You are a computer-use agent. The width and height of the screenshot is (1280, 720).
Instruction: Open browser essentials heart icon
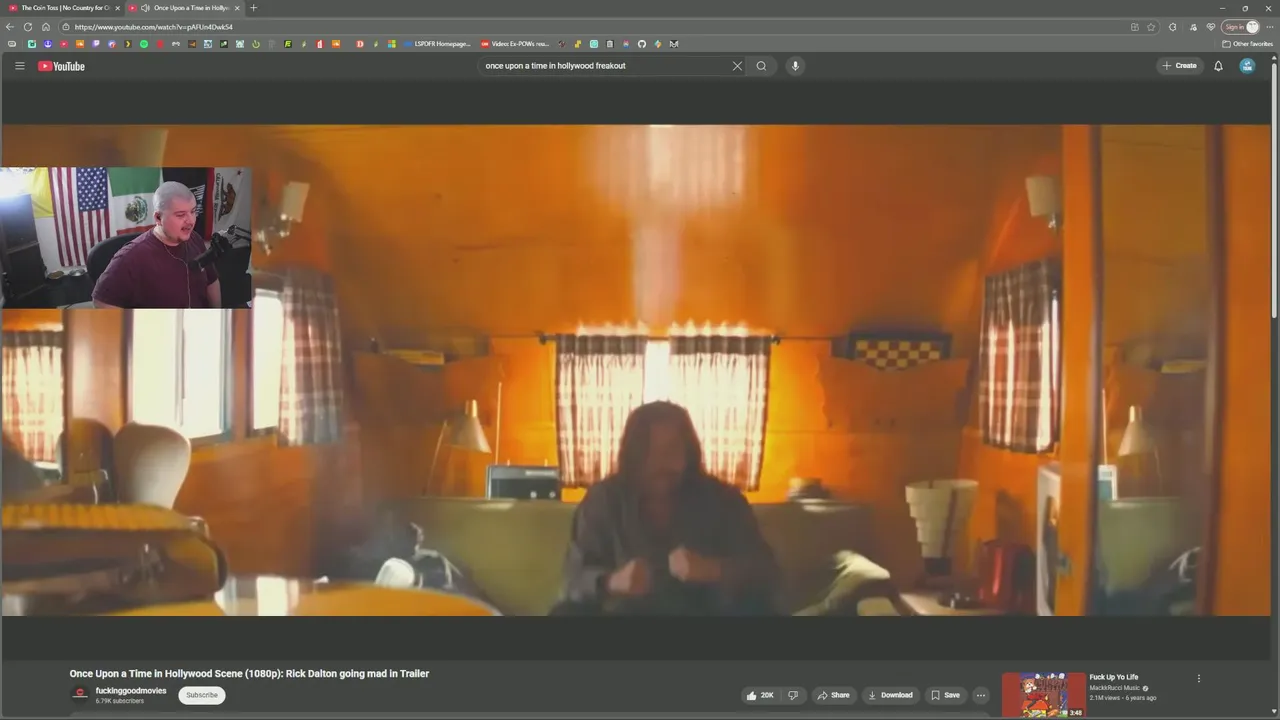(x=1211, y=27)
